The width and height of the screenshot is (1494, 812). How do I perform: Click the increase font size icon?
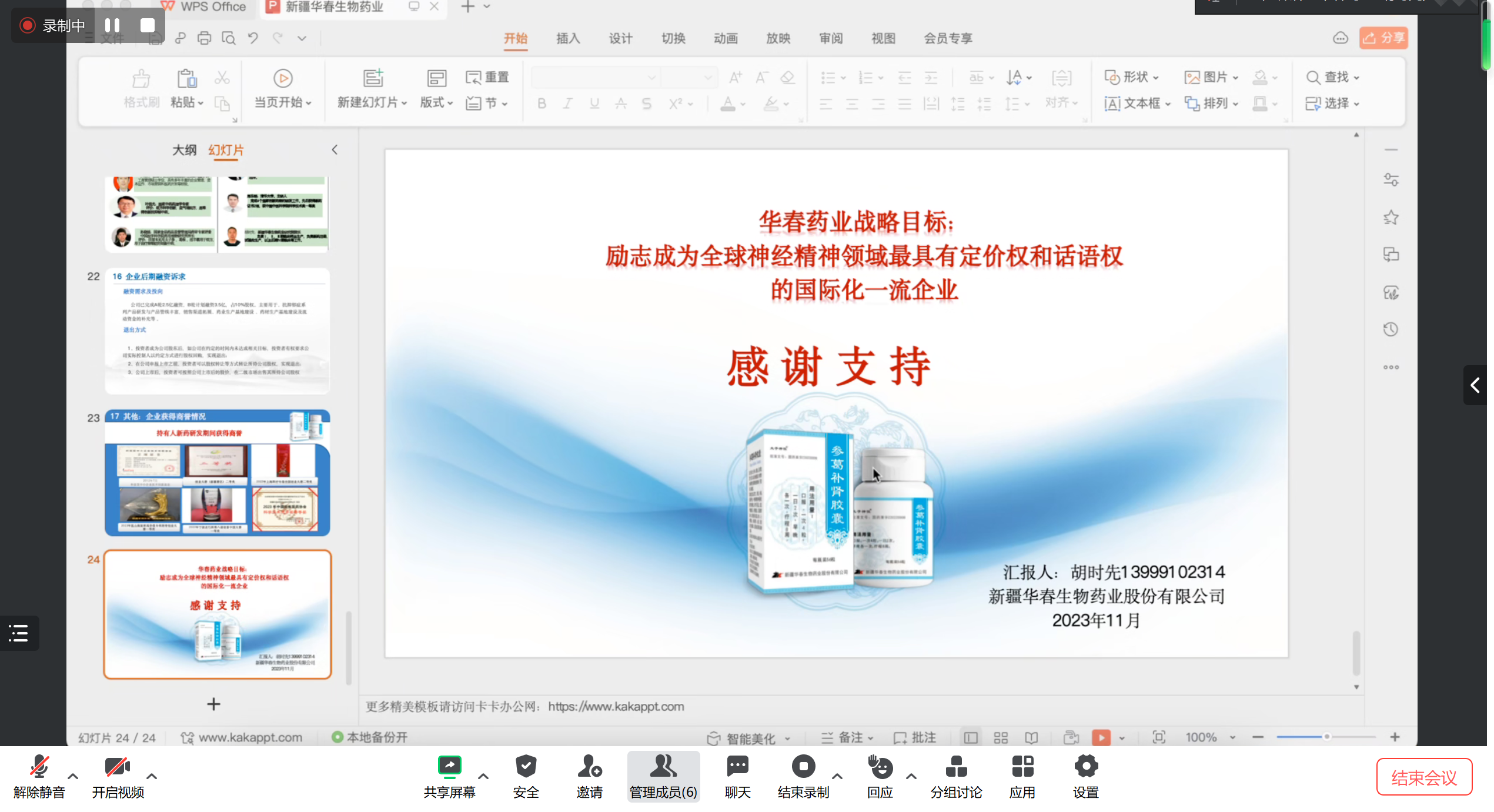(x=736, y=77)
